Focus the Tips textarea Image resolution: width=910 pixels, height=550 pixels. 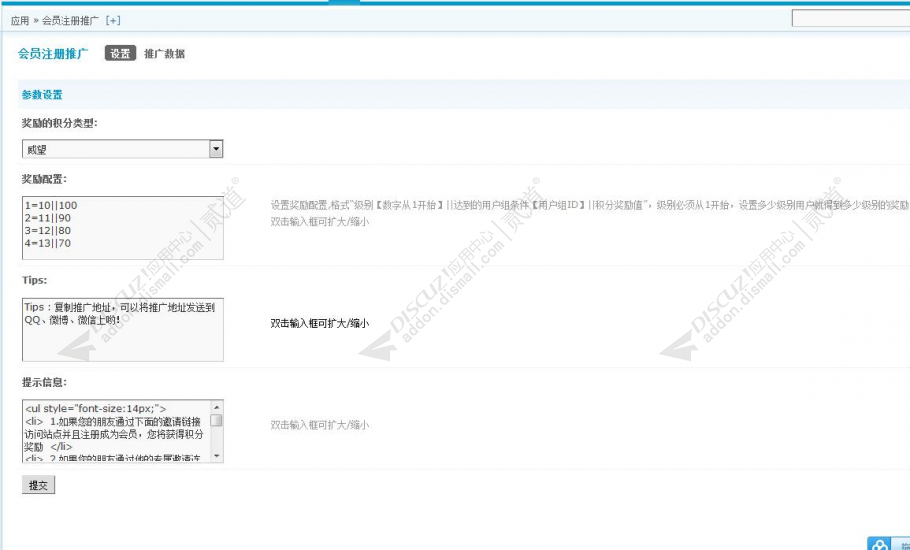[122, 330]
